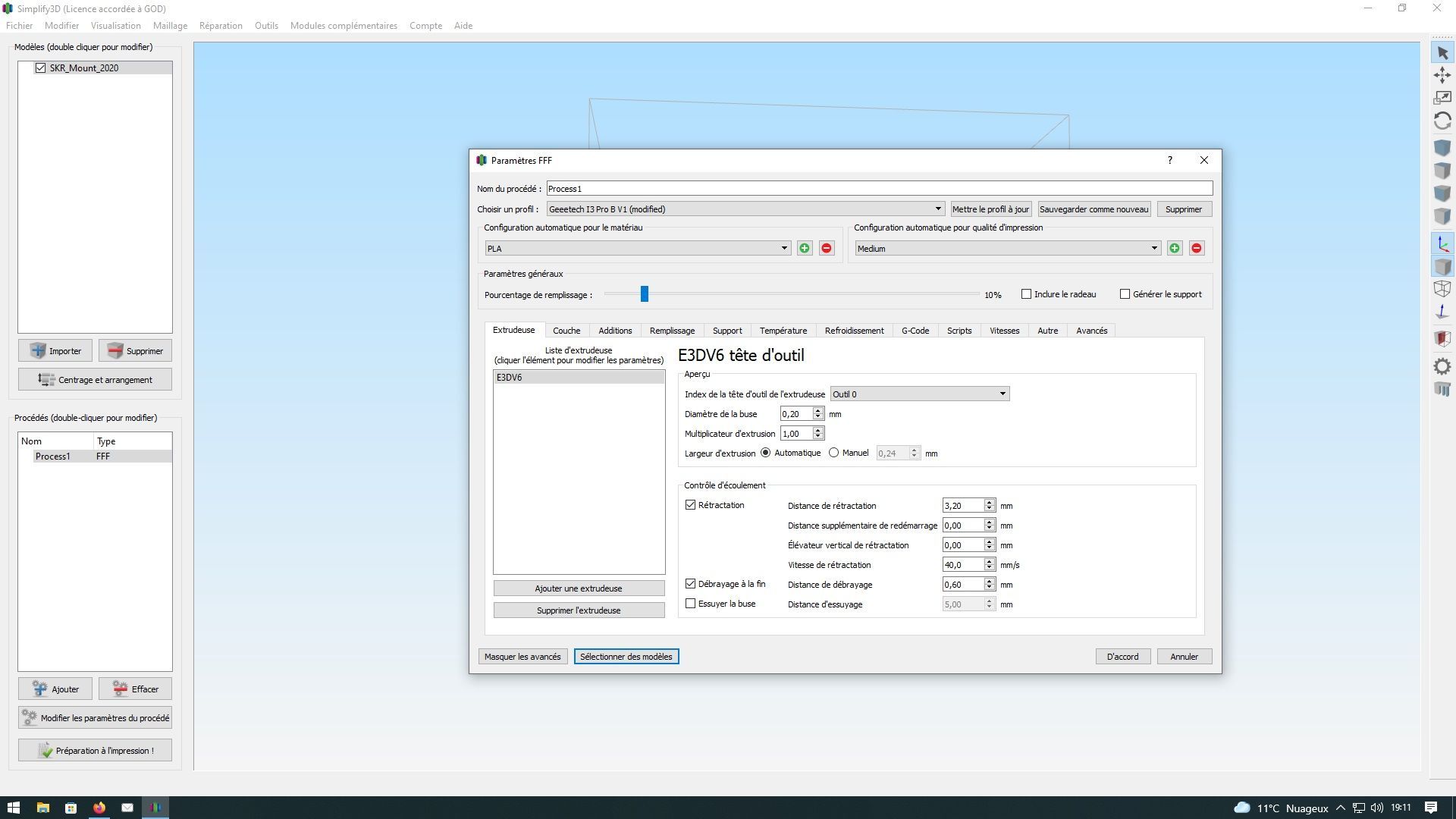Screen dimensions: 1456x819
Task: Remove print quality configuration (red minus)
Action: click(x=1197, y=249)
